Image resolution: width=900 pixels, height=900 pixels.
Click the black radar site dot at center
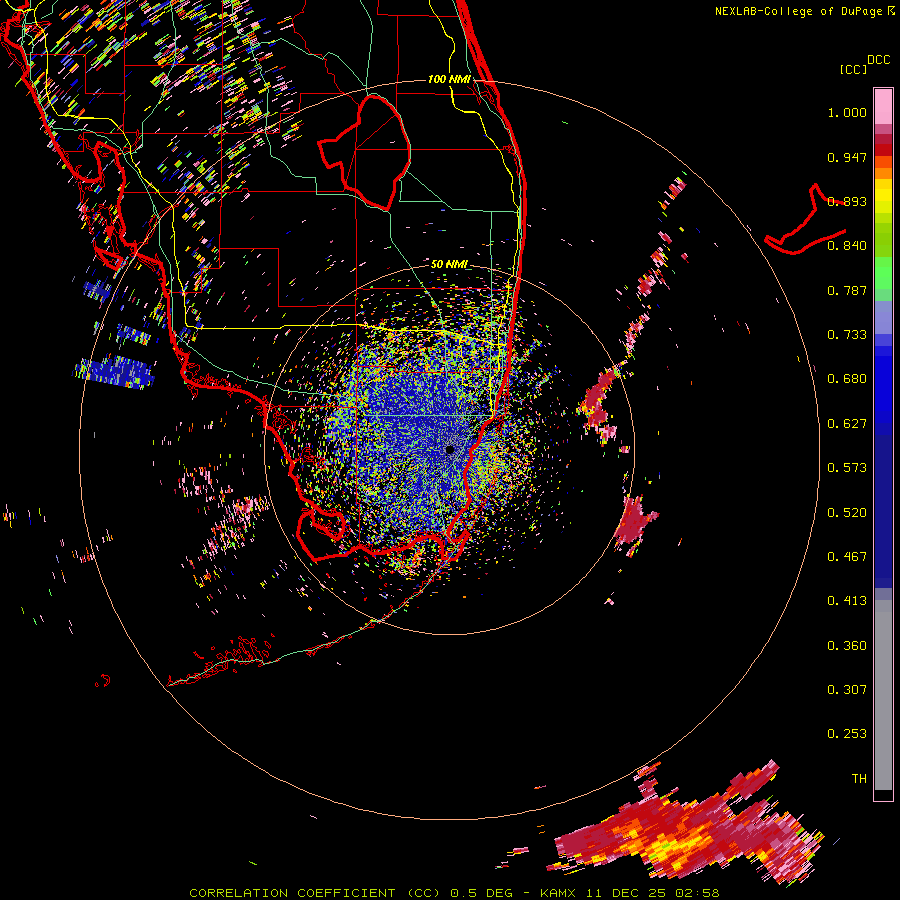pos(450,449)
